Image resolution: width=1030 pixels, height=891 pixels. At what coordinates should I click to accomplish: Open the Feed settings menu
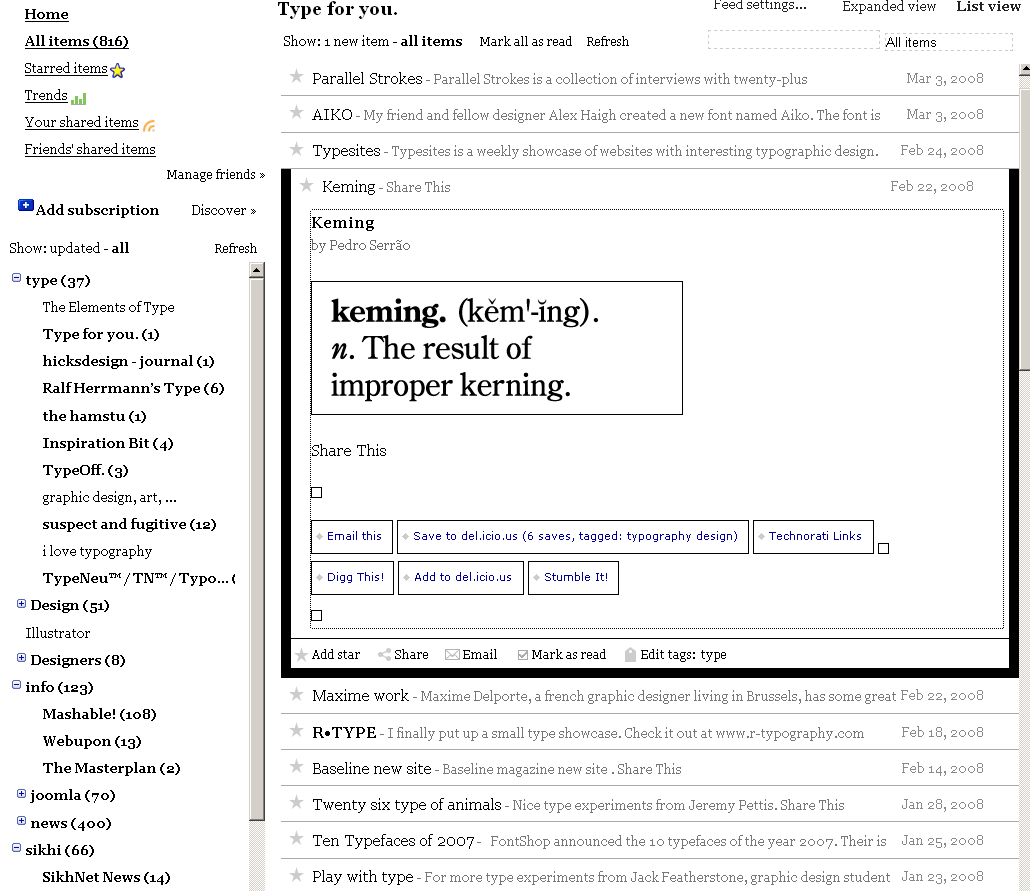(760, 5)
